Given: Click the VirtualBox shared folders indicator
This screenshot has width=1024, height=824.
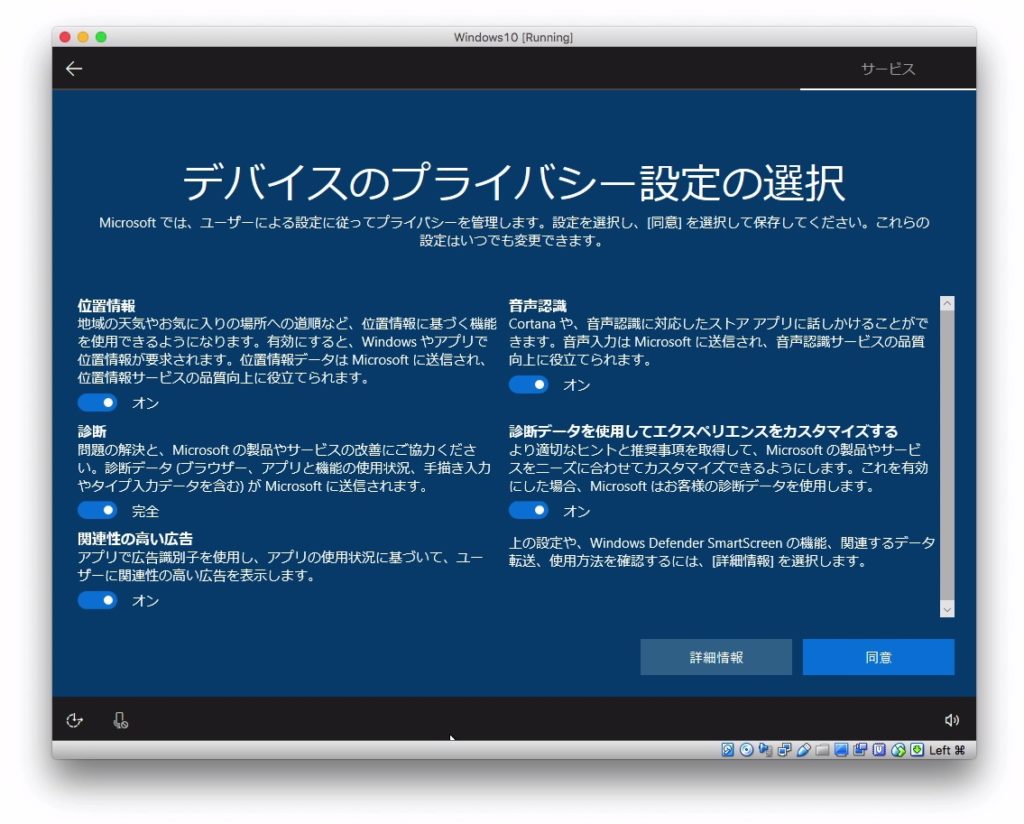Looking at the screenshot, I should [822, 750].
